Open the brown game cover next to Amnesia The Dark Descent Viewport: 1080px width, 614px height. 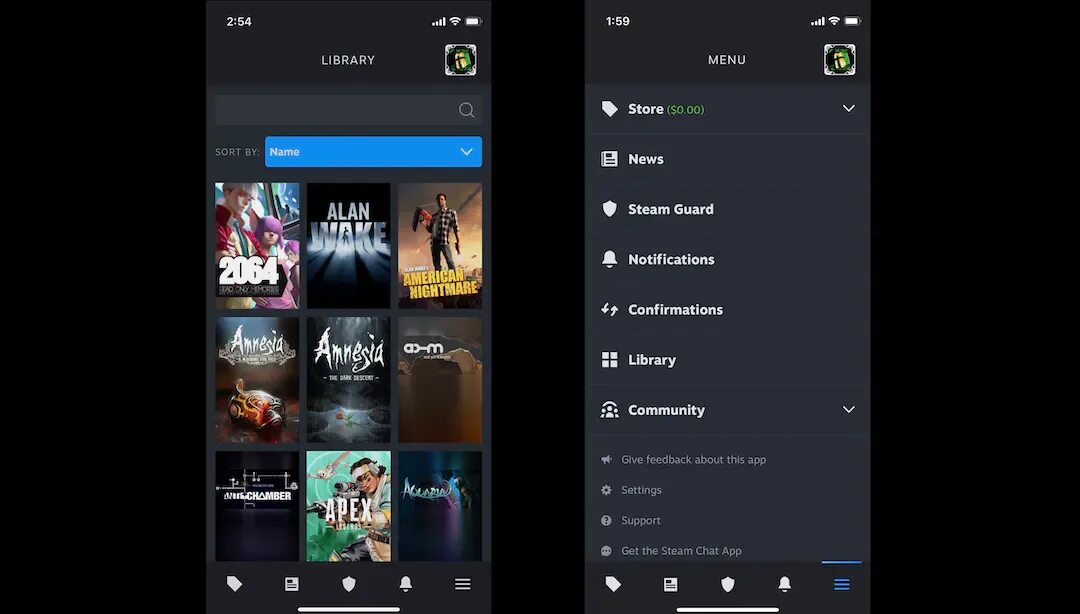440,380
